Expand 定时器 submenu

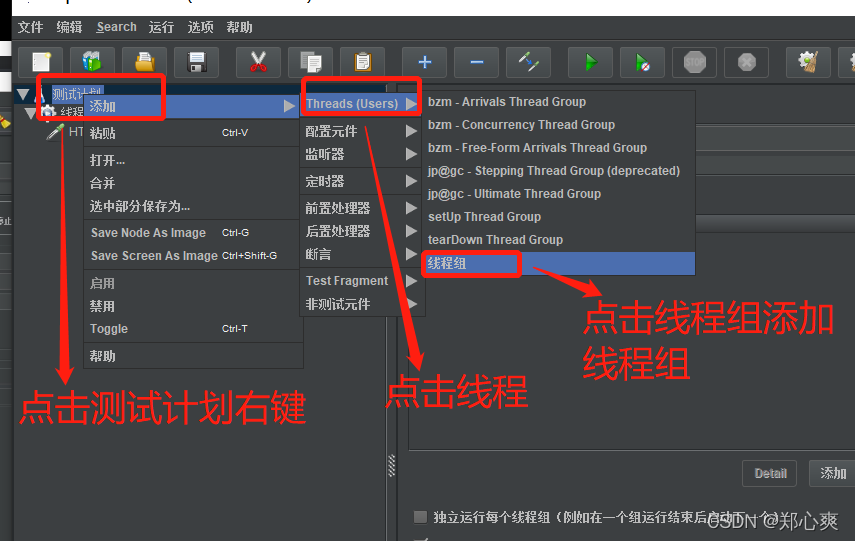pos(362,181)
